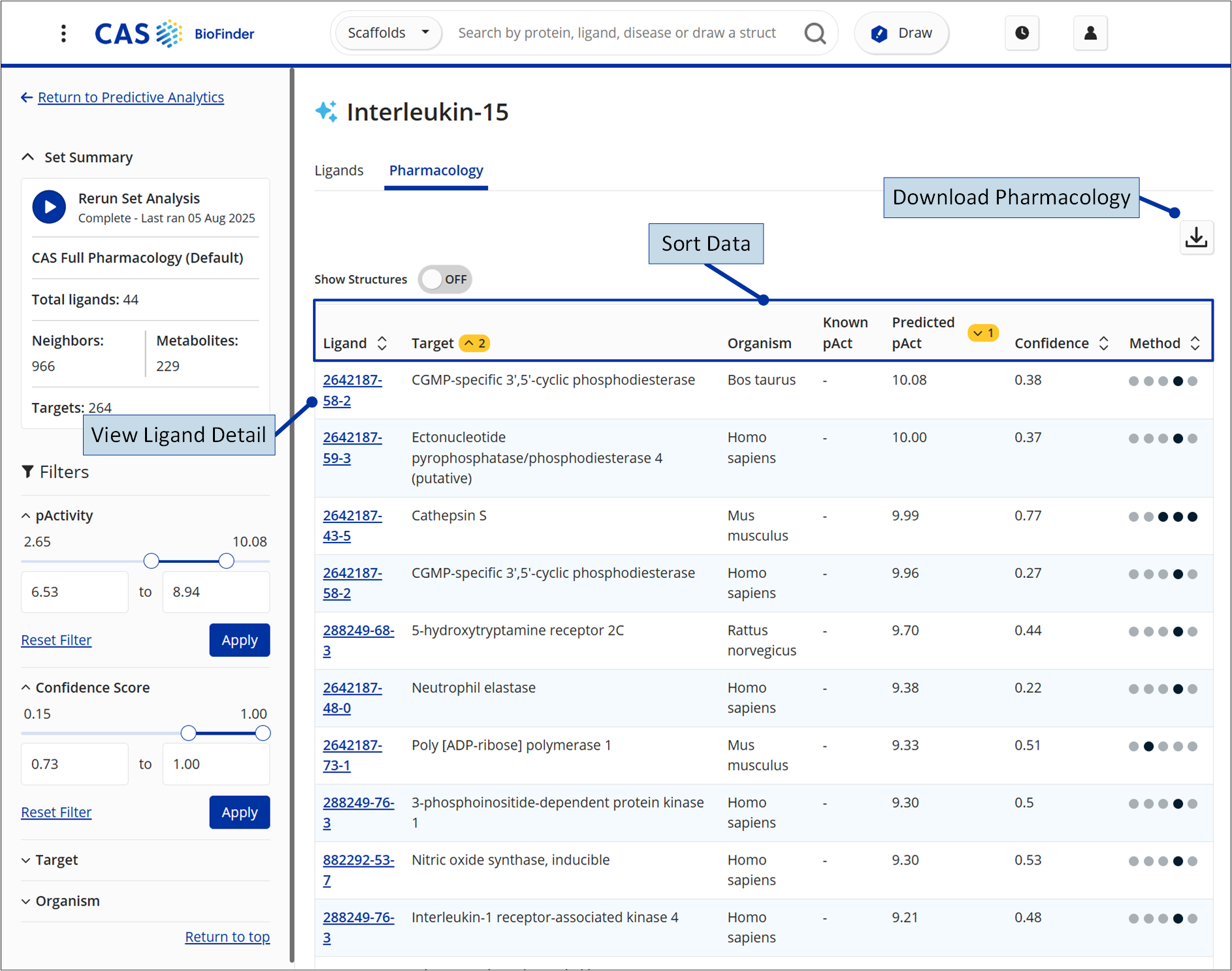The image size is (1232, 971).
Task: Click Confidence minimum field 0.73
Action: (74, 764)
